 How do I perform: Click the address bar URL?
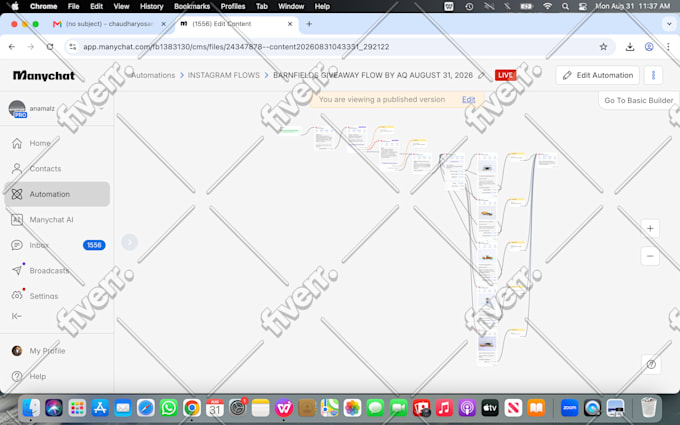(236, 47)
